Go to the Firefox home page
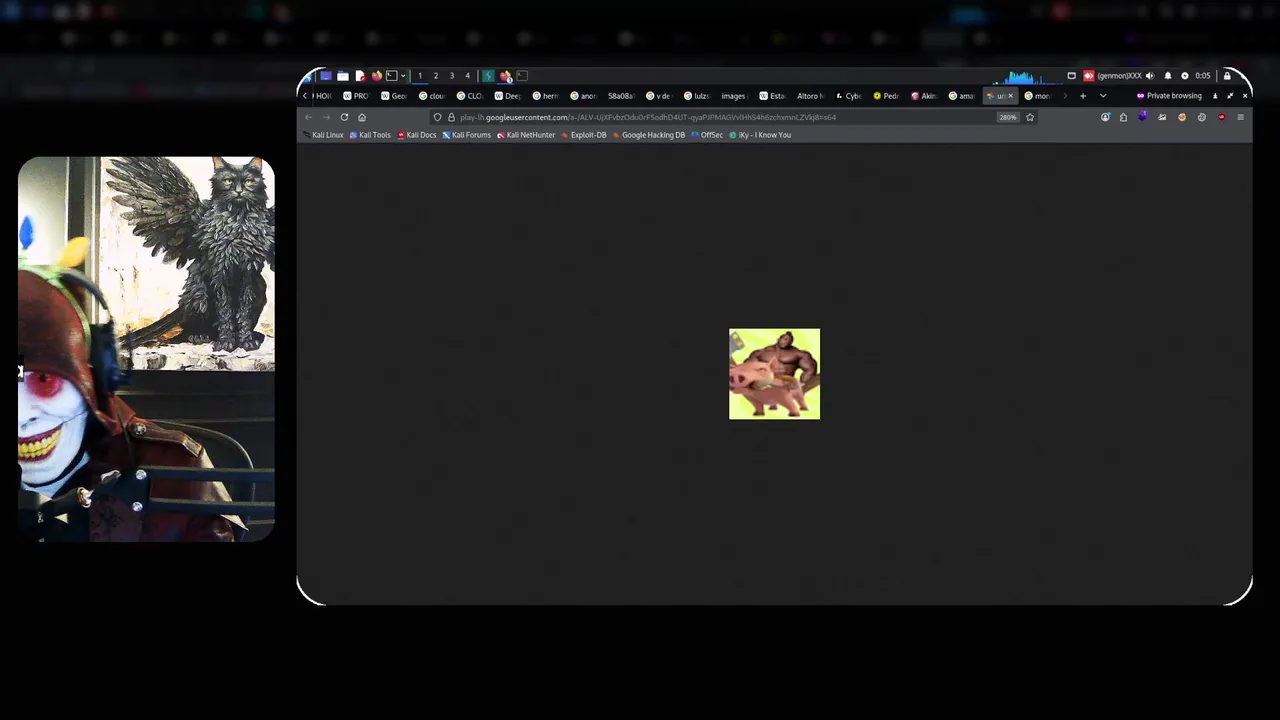The height and width of the screenshot is (720, 1280). point(362,117)
